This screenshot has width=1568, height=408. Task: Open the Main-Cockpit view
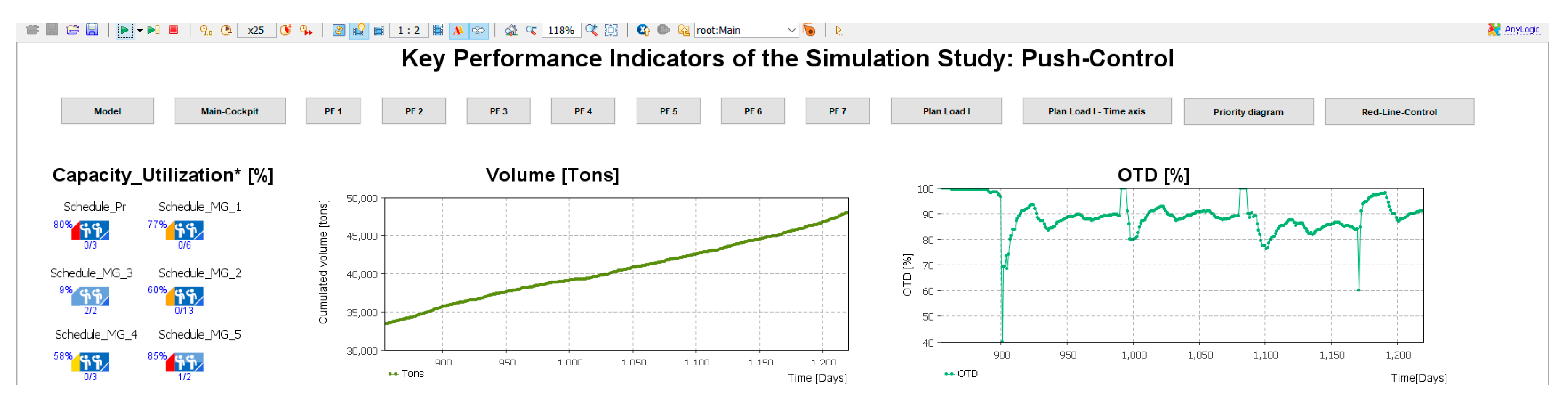tap(230, 111)
